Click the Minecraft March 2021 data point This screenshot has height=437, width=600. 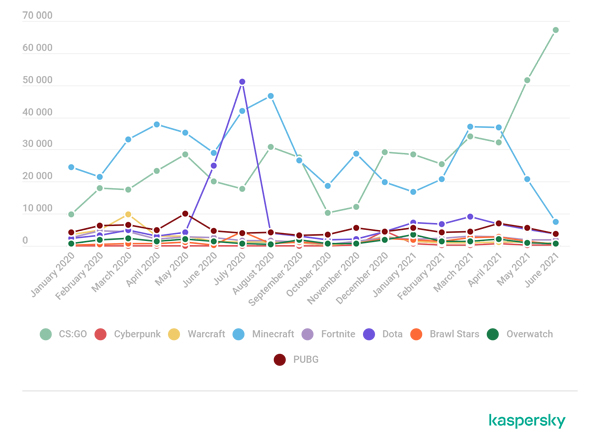click(470, 127)
